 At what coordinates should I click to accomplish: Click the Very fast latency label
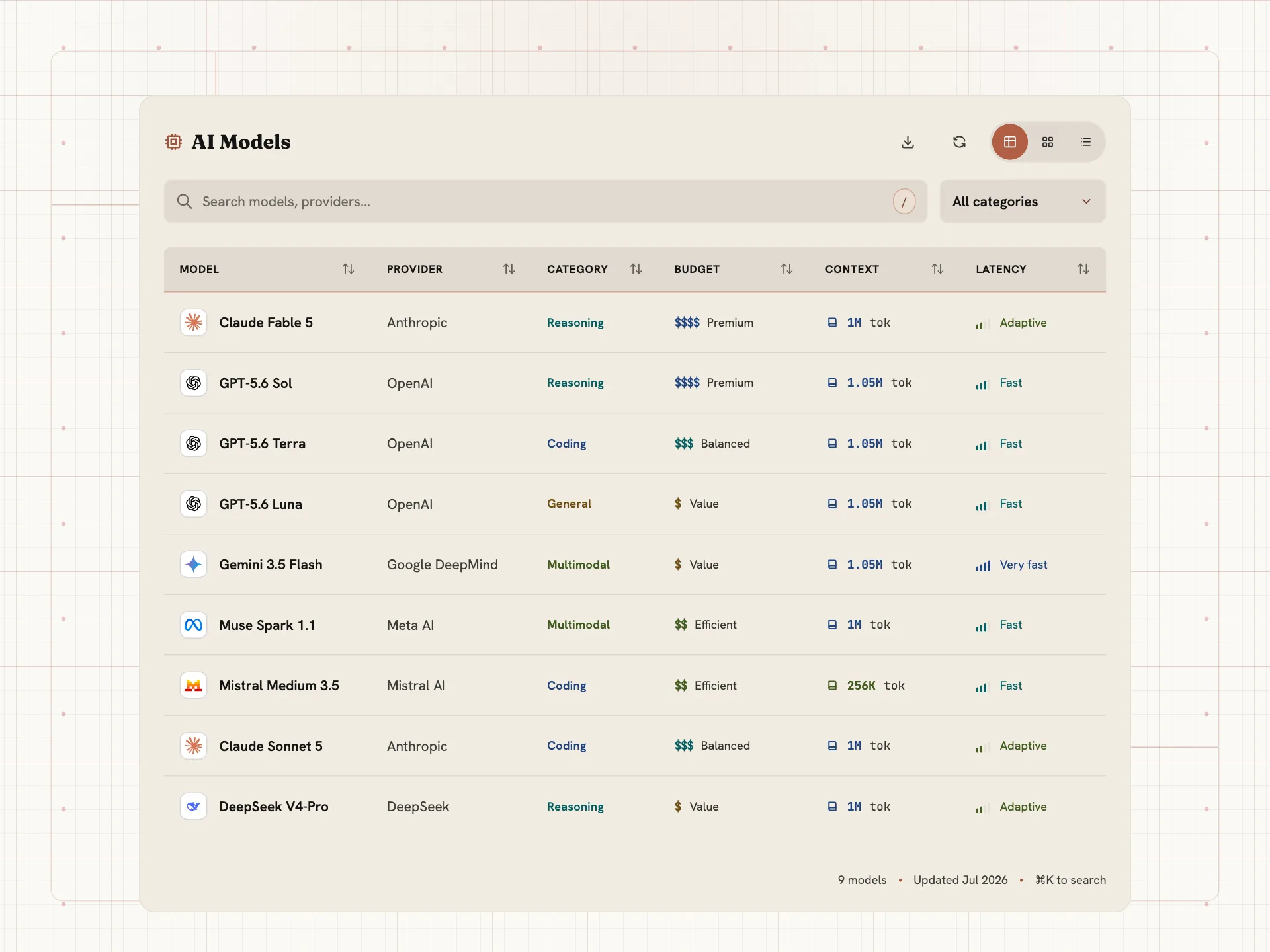coord(1024,565)
